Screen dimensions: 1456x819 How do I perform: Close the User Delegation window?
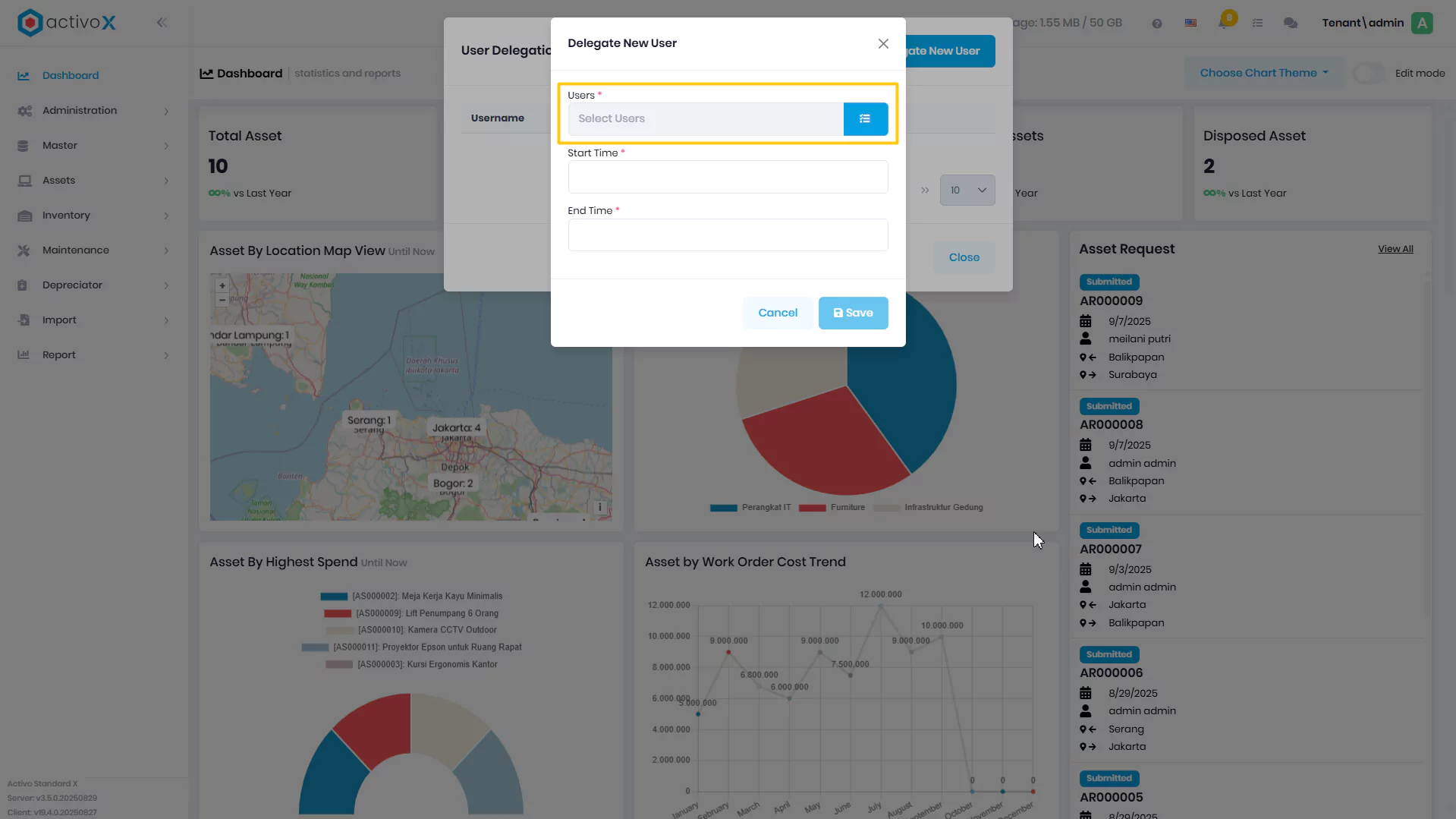tap(964, 258)
